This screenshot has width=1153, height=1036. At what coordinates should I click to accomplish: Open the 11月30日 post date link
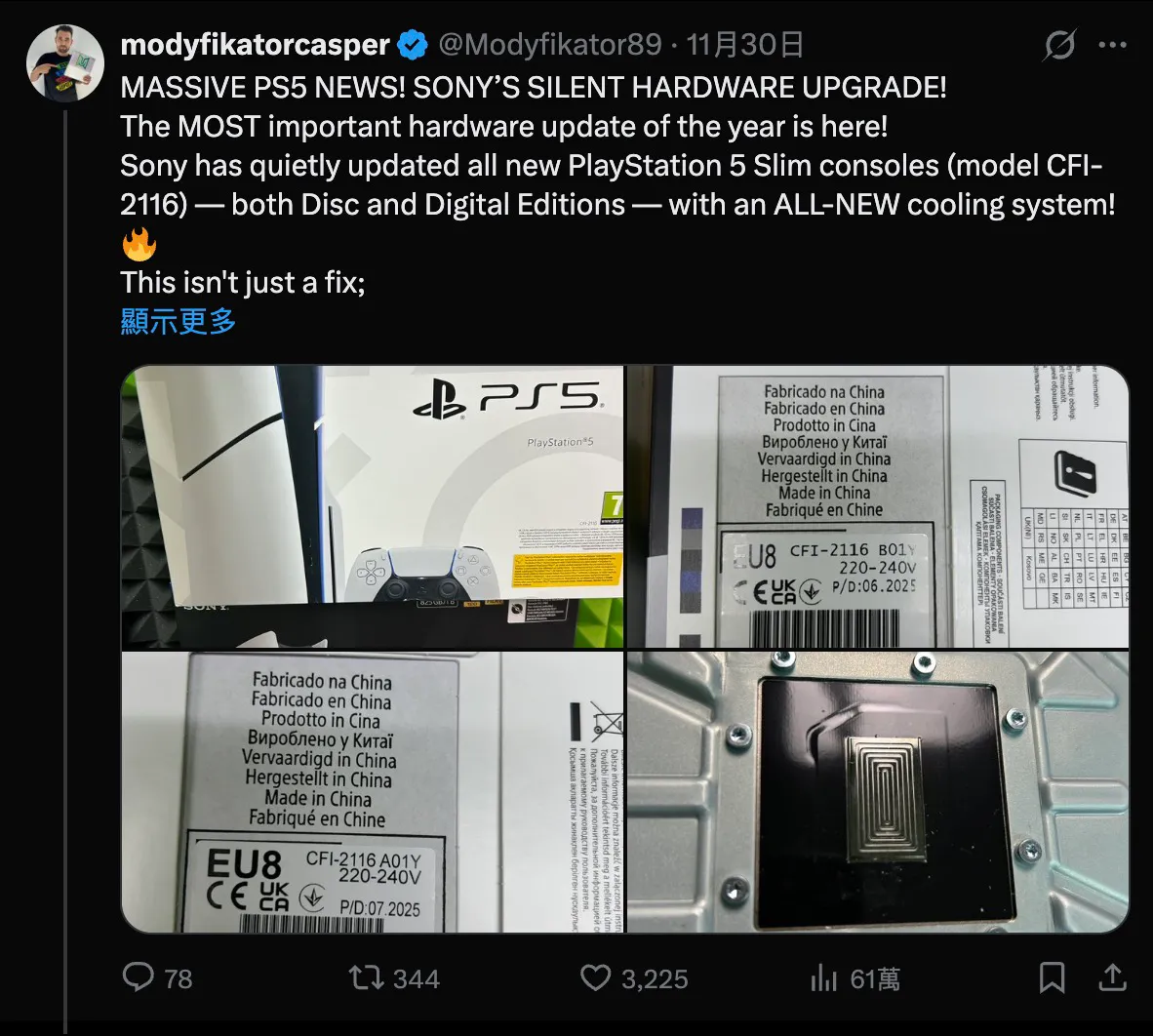tap(744, 45)
